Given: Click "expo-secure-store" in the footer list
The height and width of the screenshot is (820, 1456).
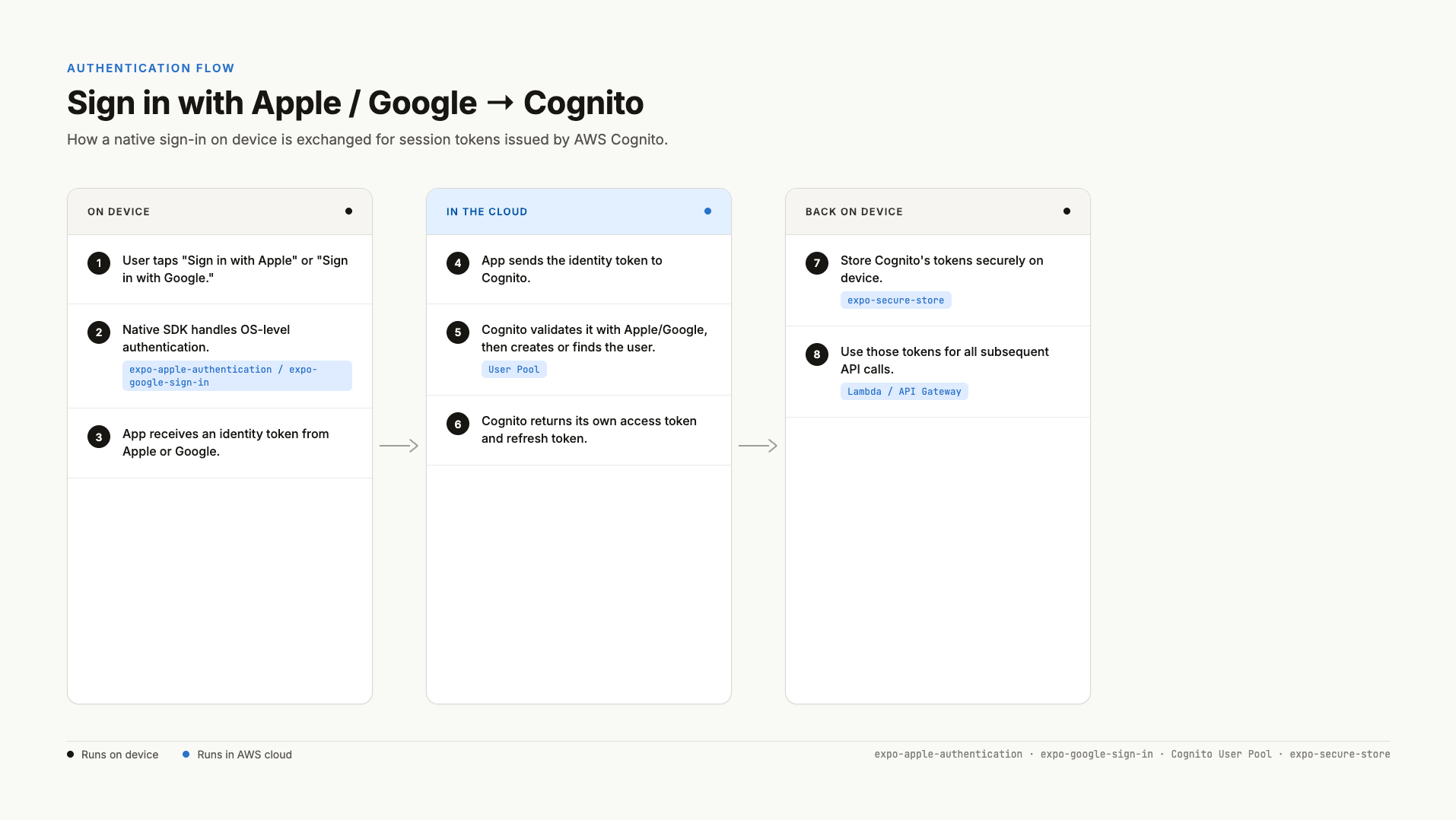Looking at the screenshot, I should [x=1340, y=755].
